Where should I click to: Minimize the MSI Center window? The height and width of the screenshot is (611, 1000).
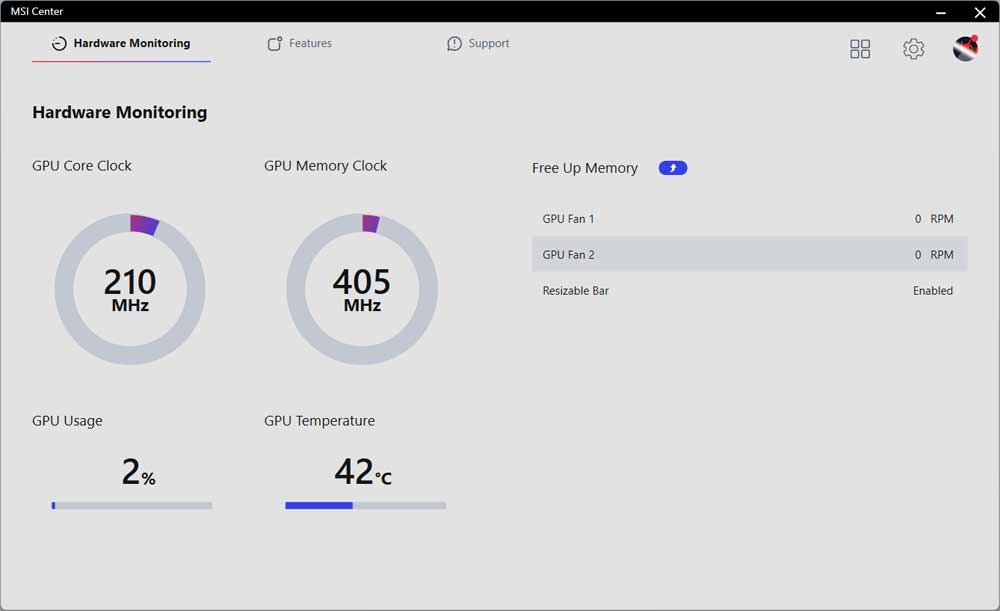[941, 12]
